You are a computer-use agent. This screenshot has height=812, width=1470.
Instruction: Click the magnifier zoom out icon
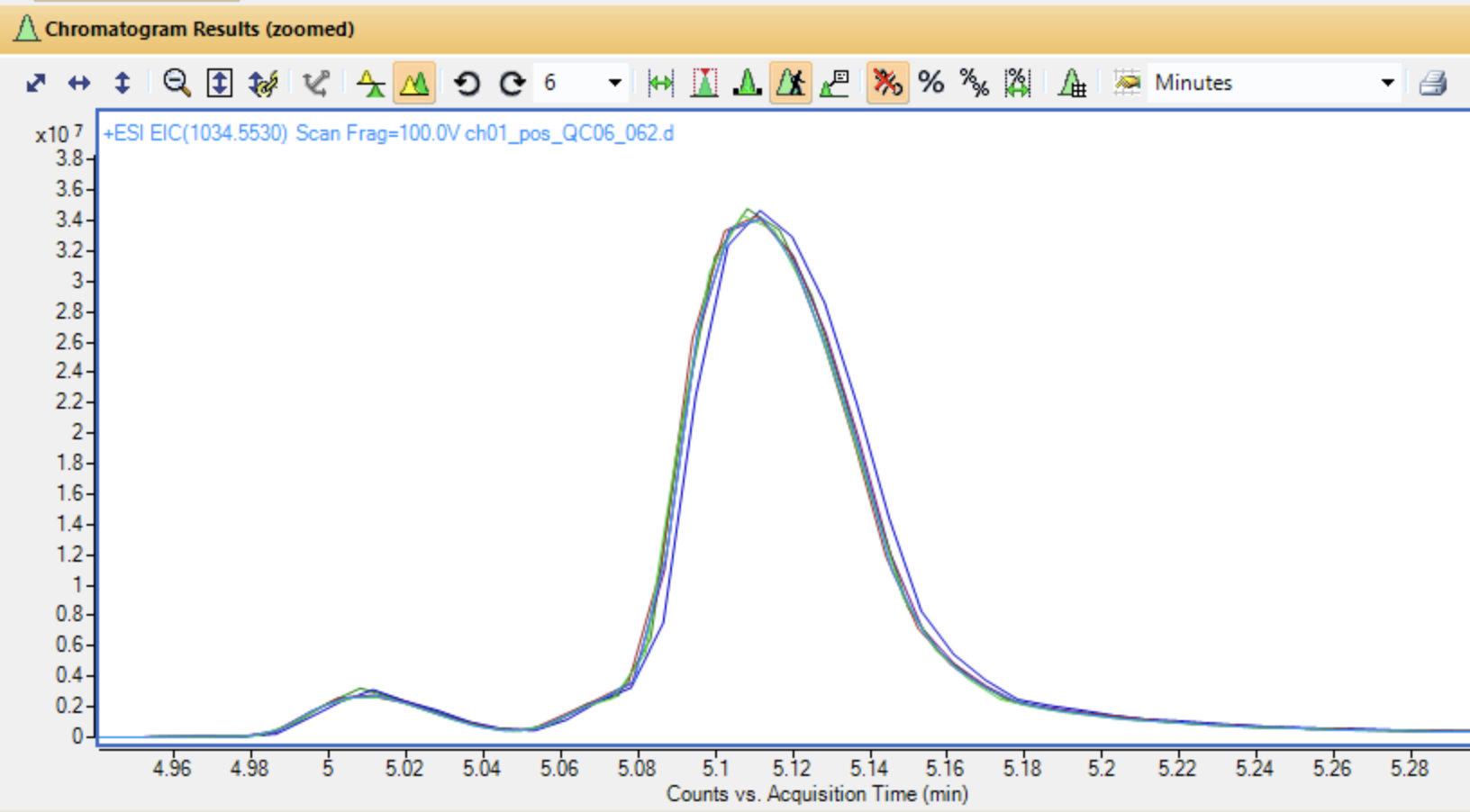177,84
